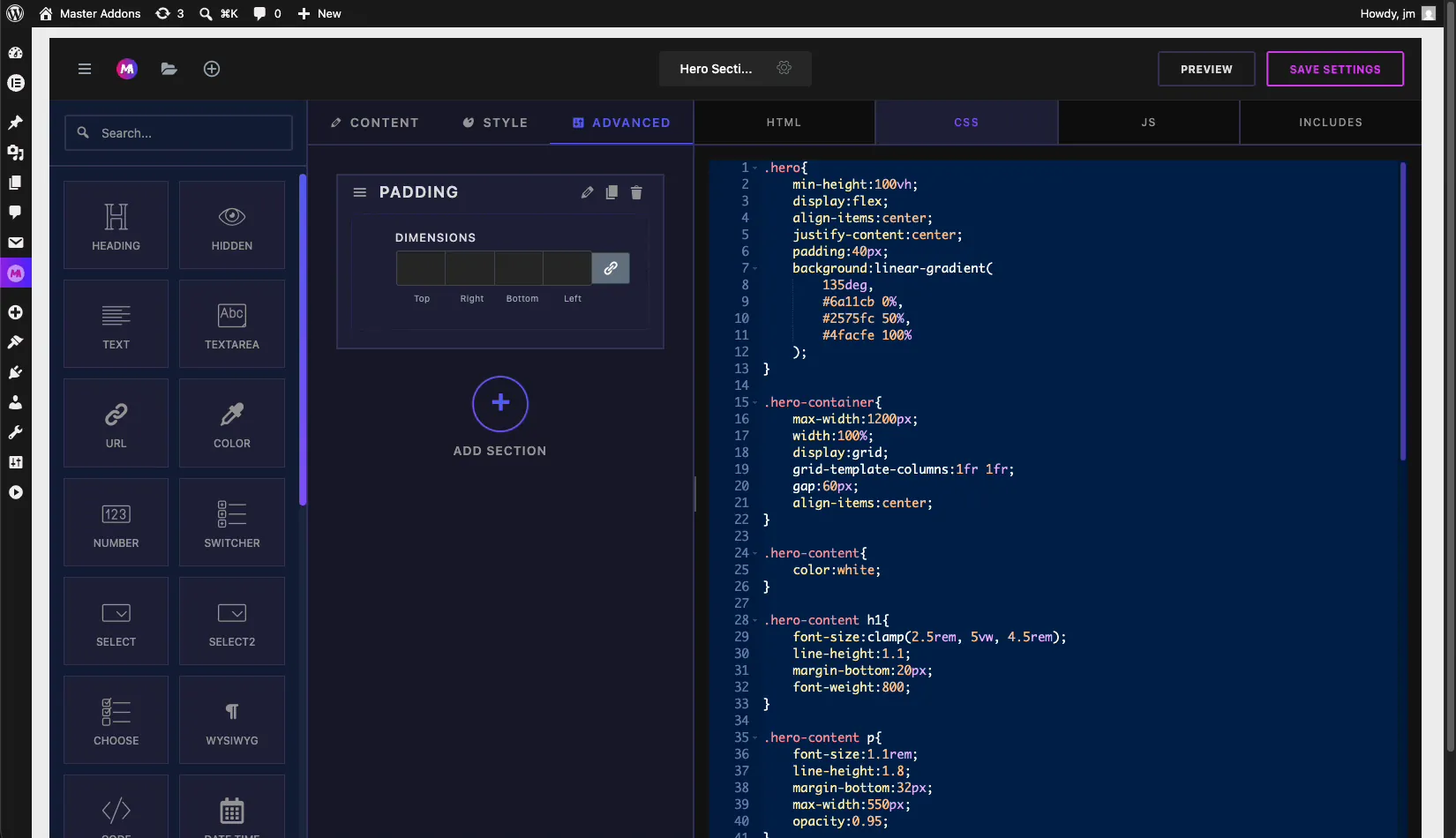Open comments indicator showing 0
This screenshot has width=1456, height=838.
tap(267, 13)
